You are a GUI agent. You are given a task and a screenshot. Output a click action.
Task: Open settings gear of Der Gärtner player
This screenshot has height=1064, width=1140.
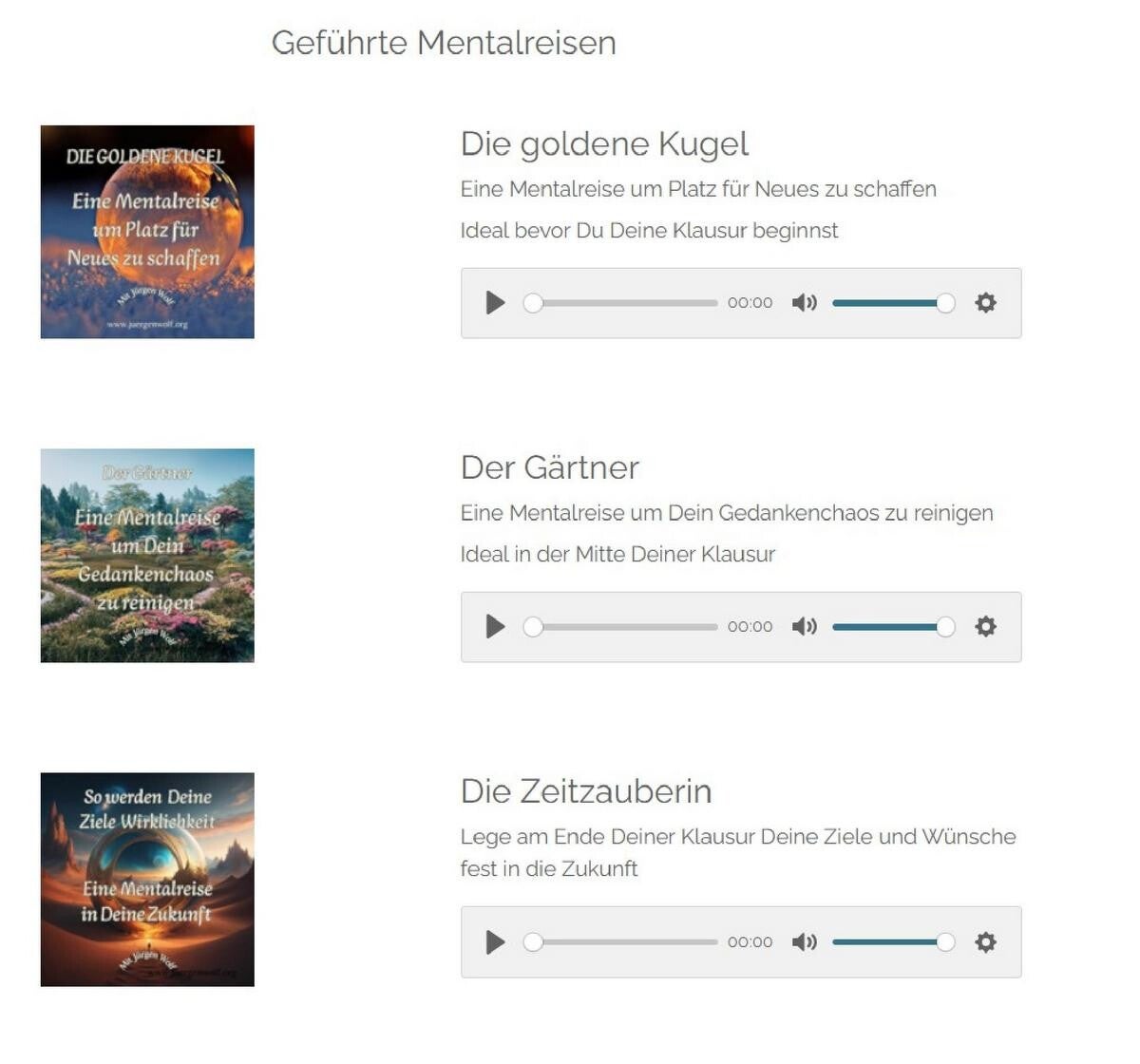[x=986, y=627]
